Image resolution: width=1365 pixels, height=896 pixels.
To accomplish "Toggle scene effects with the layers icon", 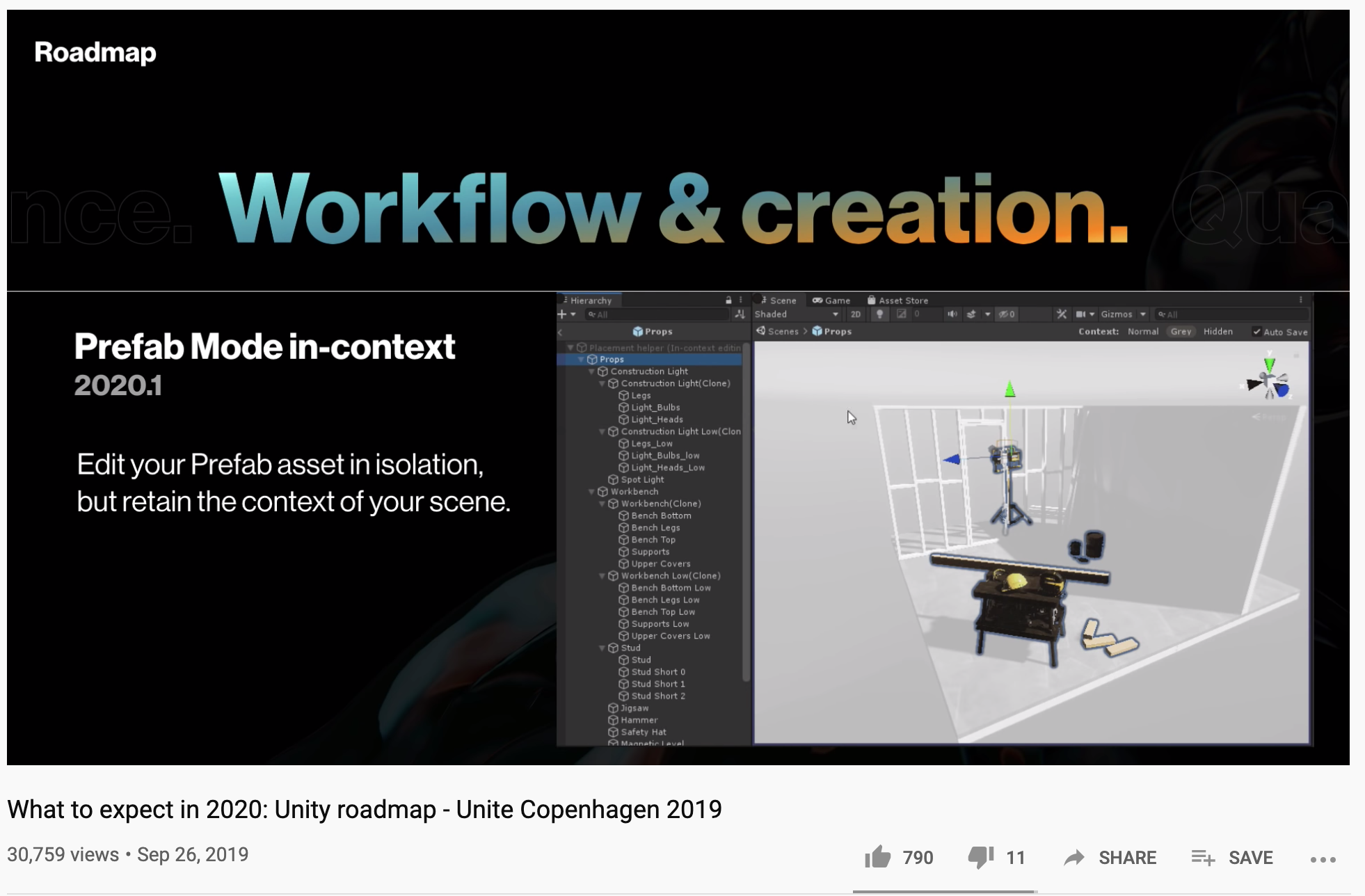I will click(971, 314).
